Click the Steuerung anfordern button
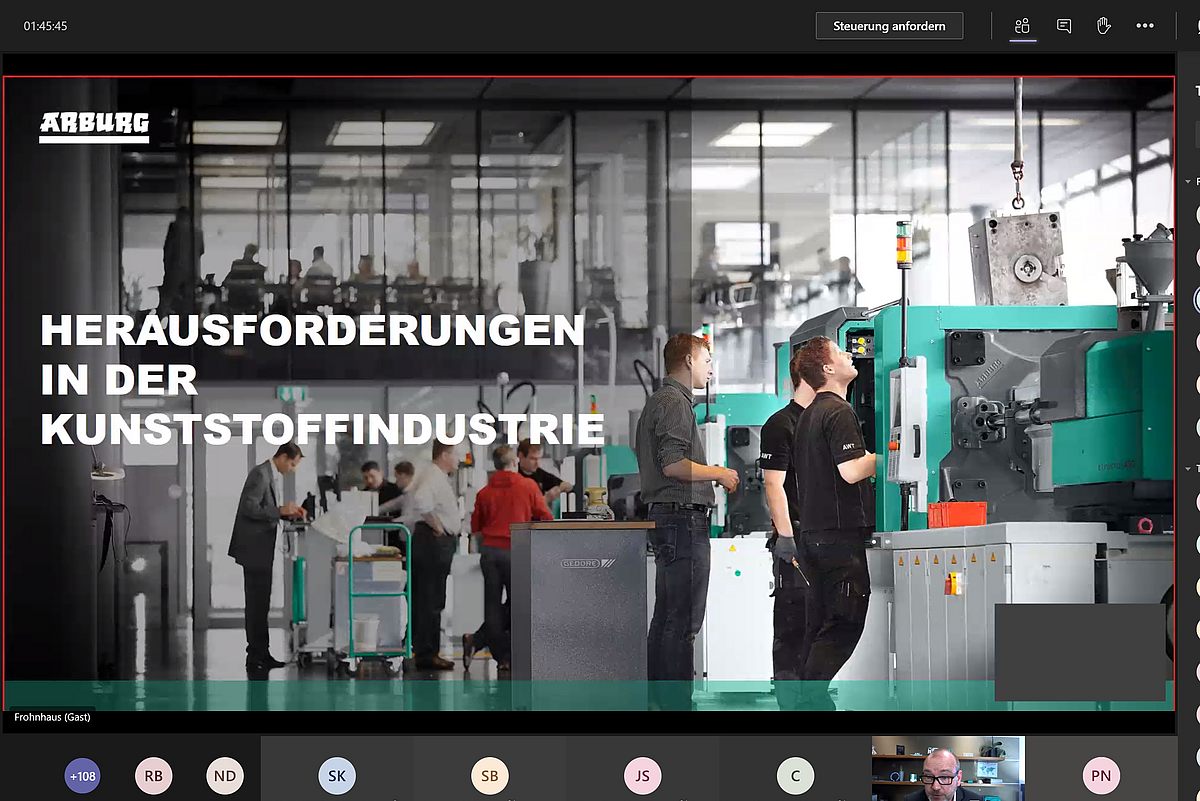The image size is (1200, 801). point(889,26)
